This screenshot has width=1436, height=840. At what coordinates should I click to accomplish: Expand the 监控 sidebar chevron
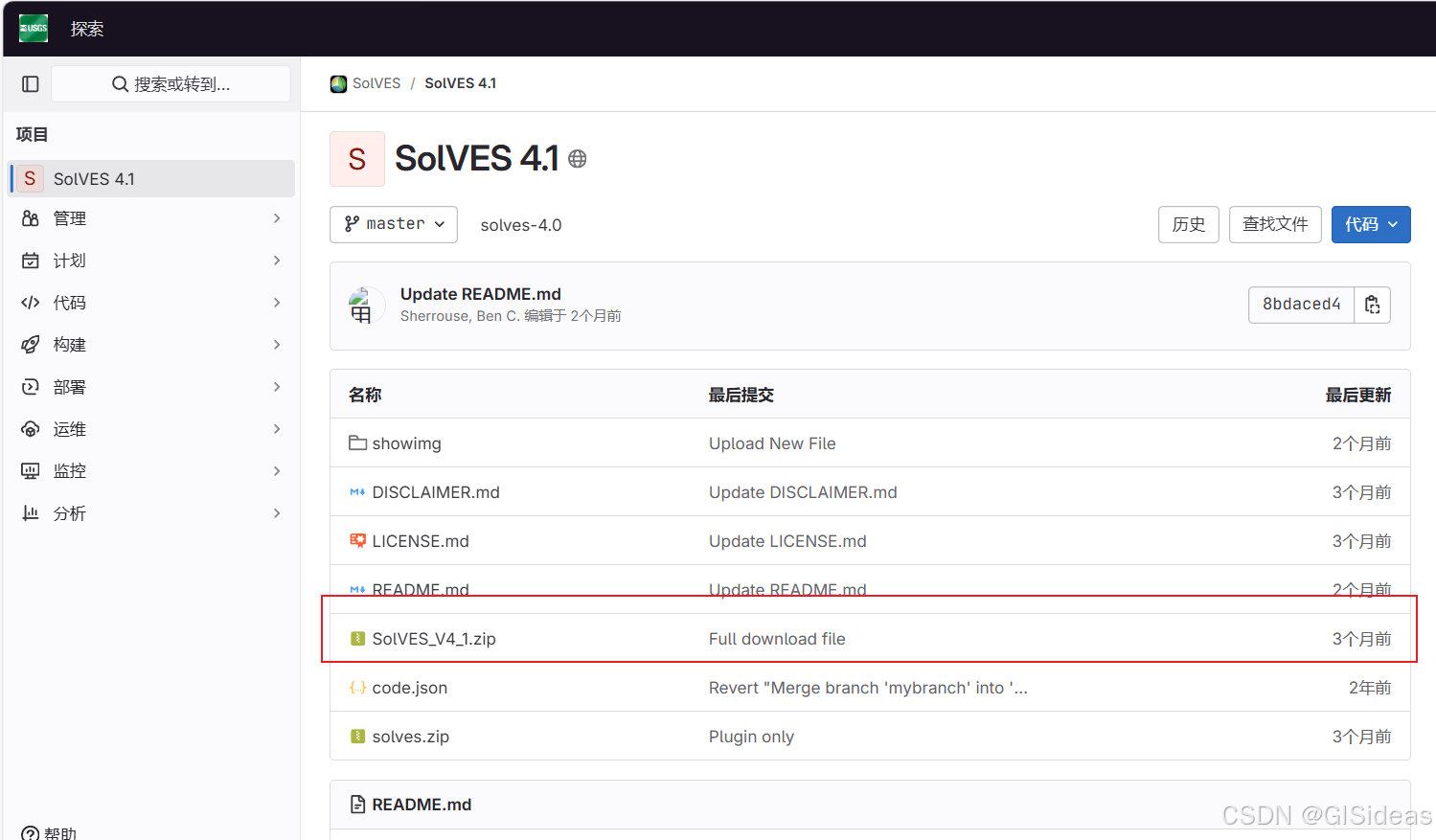[x=277, y=471]
